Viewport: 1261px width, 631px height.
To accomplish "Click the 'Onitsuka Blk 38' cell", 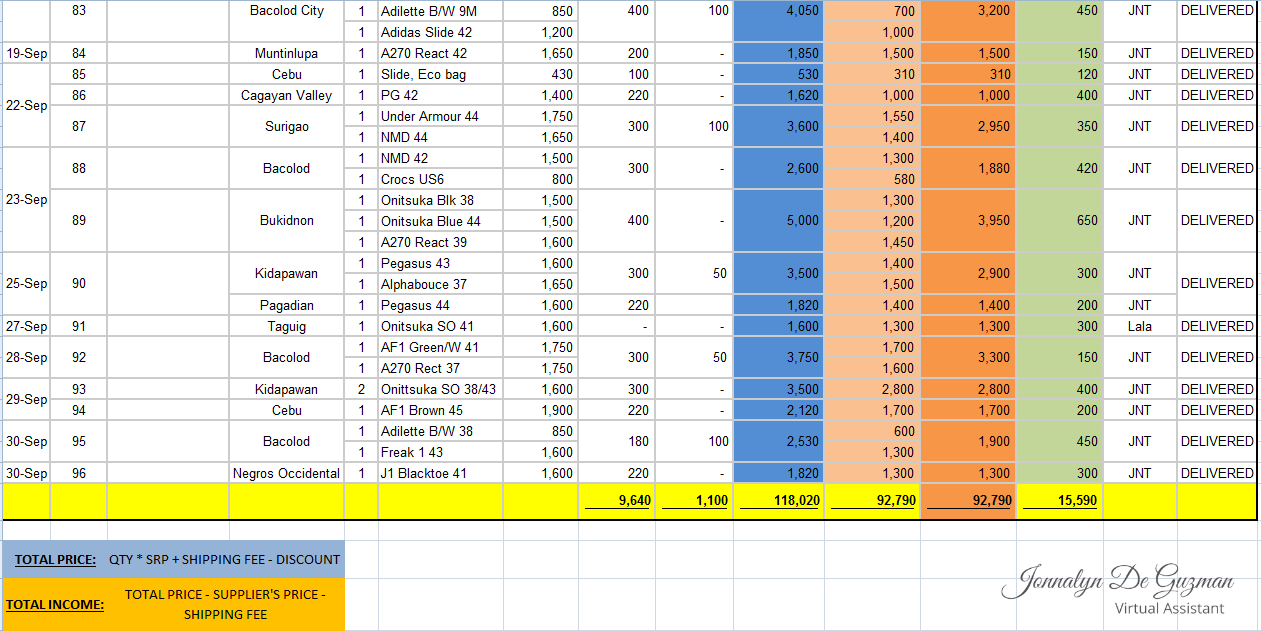I will [x=440, y=200].
